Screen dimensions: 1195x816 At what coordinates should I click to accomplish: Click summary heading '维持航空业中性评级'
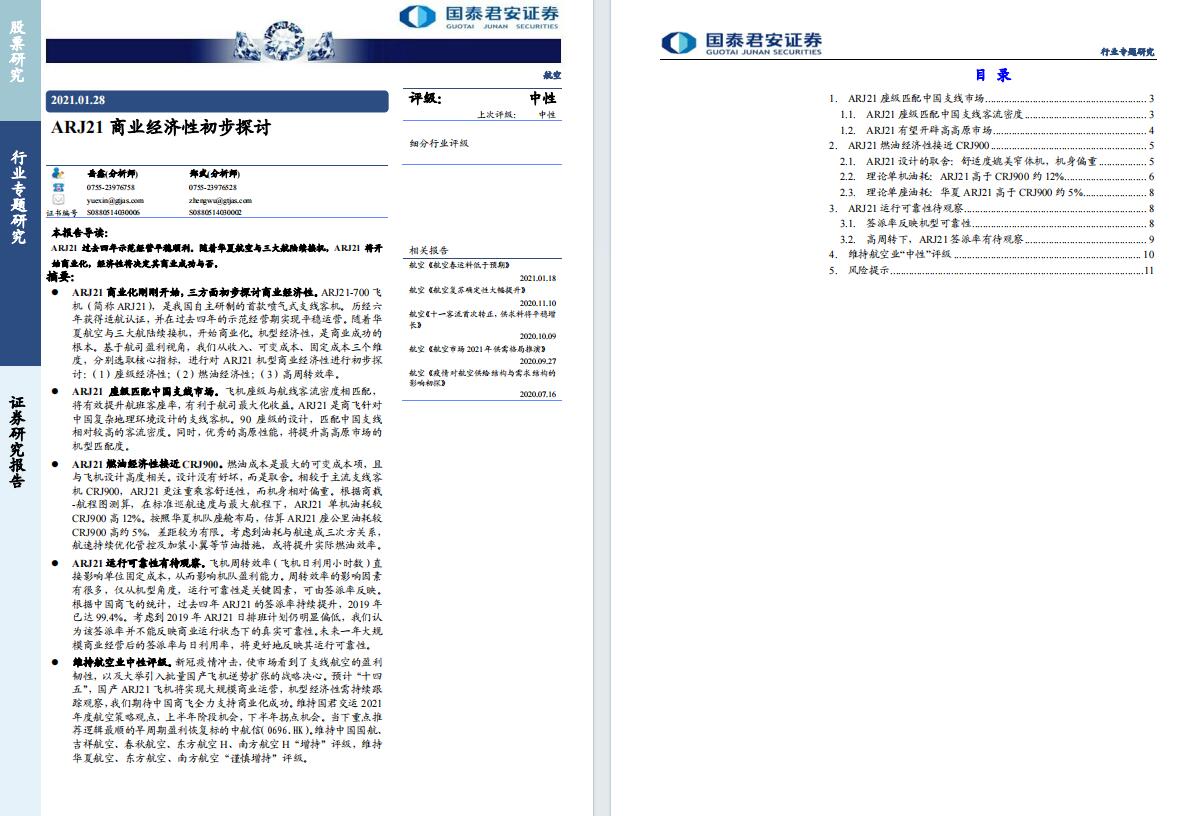click(x=120, y=662)
